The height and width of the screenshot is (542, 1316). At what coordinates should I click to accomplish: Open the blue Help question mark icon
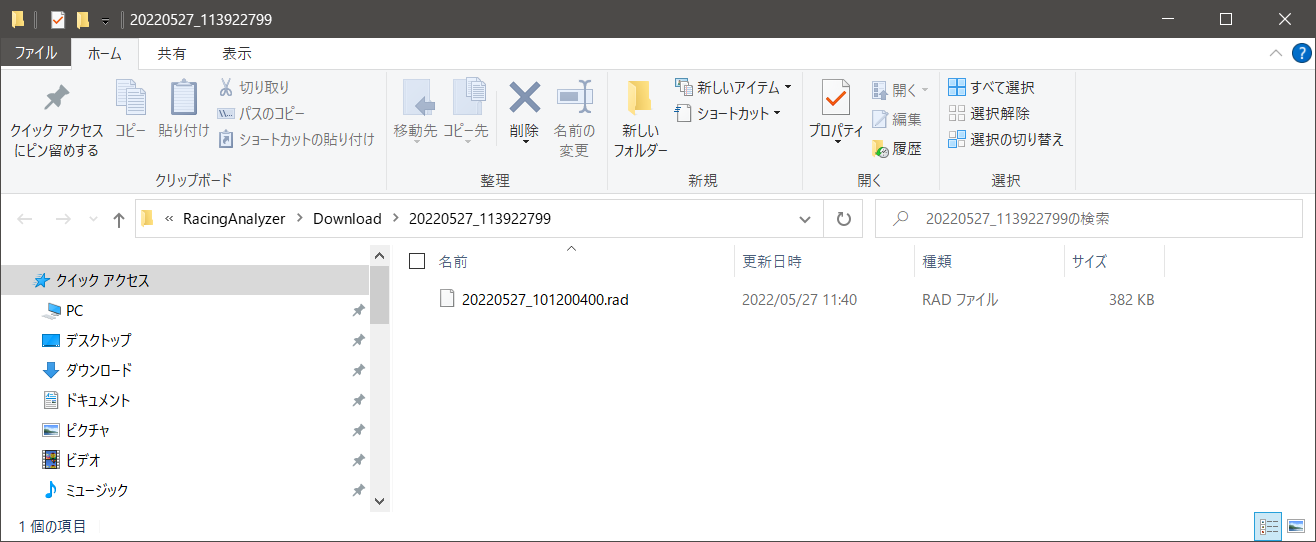1300,53
